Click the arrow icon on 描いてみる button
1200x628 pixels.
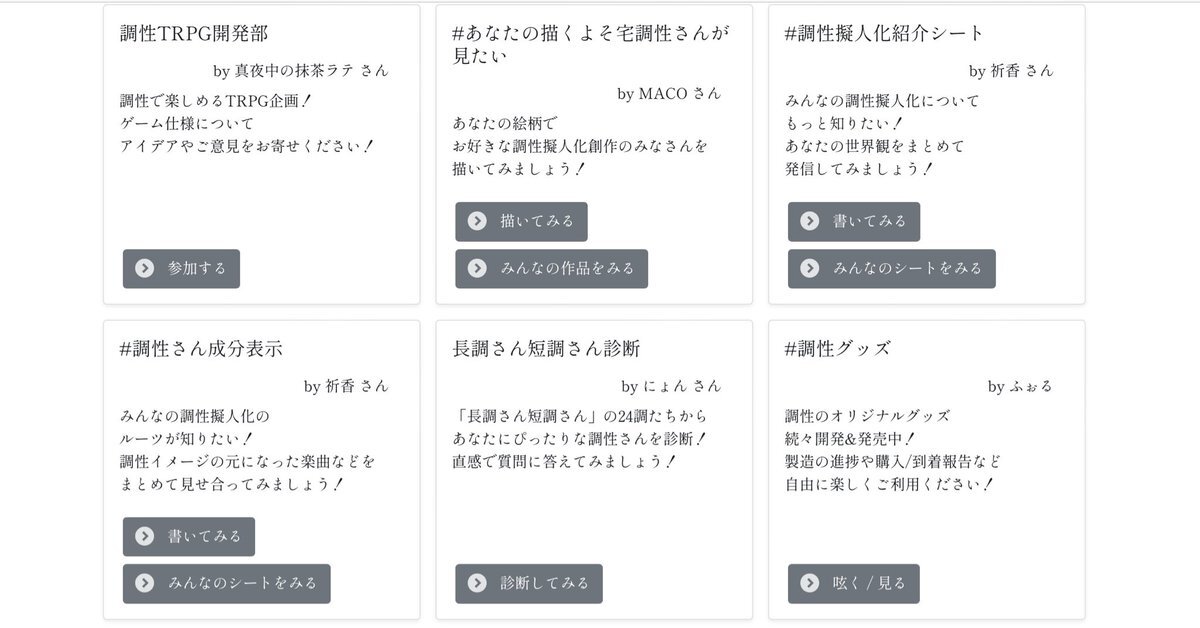(477, 221)
